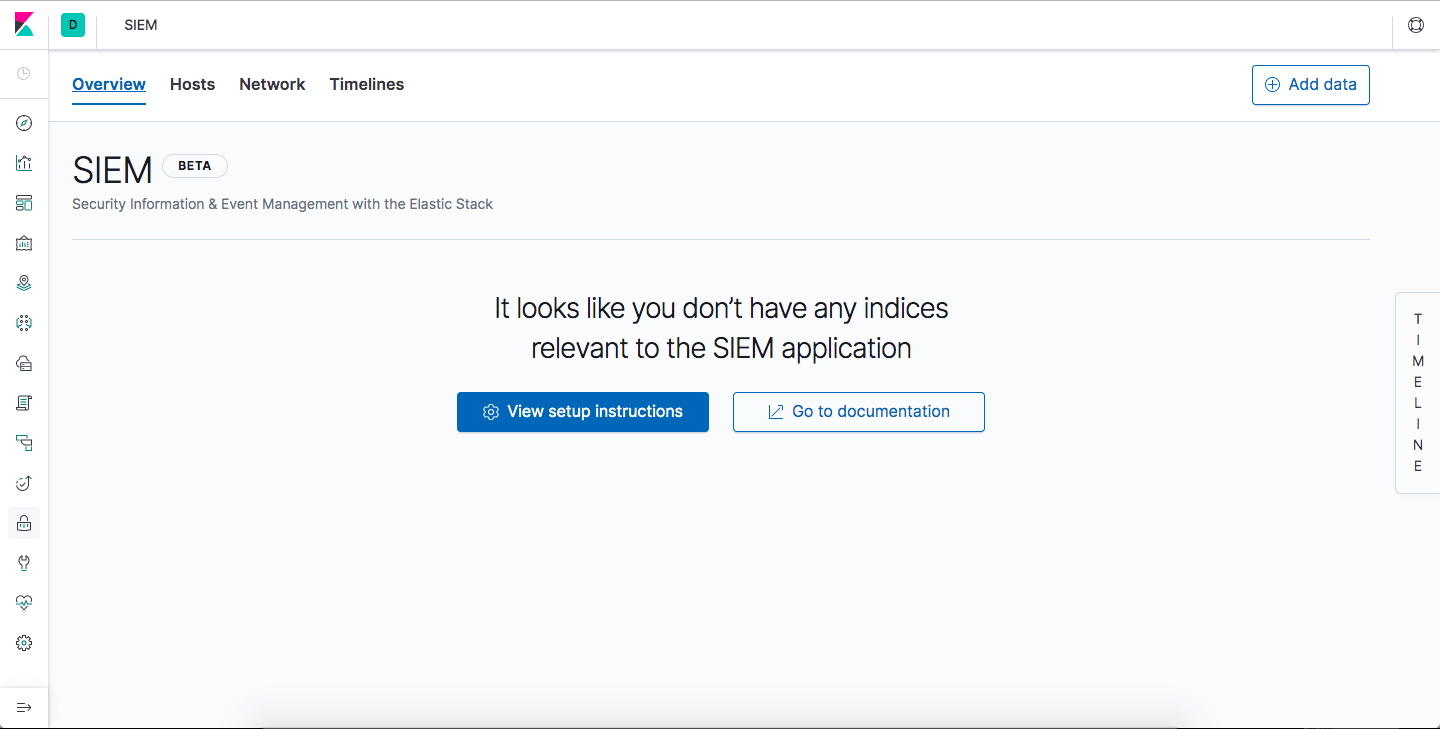The height and width of the screenshot is (729, 1440).
Task: Open Dashboard icon in sidebar
Action: (24, 203)
